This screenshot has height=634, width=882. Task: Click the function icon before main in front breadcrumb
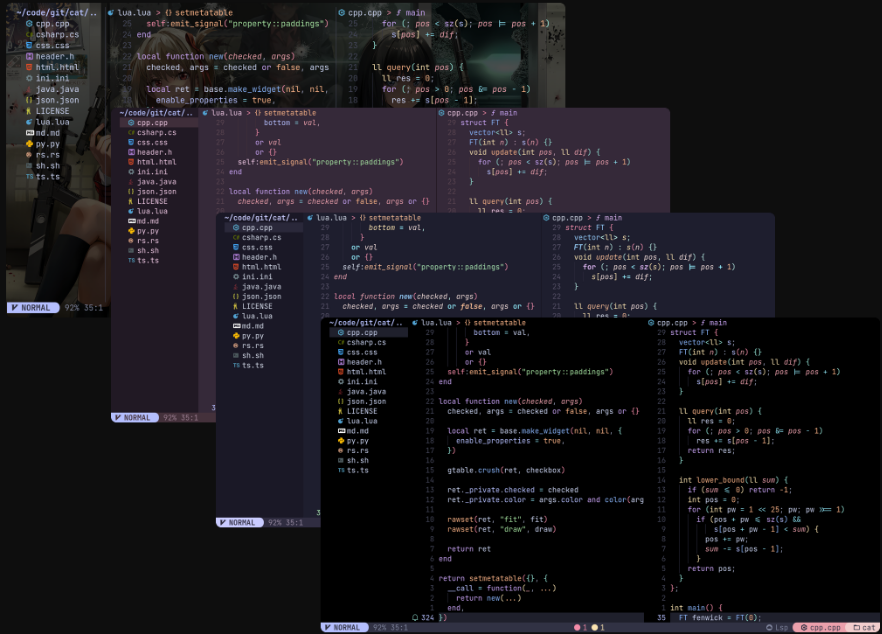704,323
